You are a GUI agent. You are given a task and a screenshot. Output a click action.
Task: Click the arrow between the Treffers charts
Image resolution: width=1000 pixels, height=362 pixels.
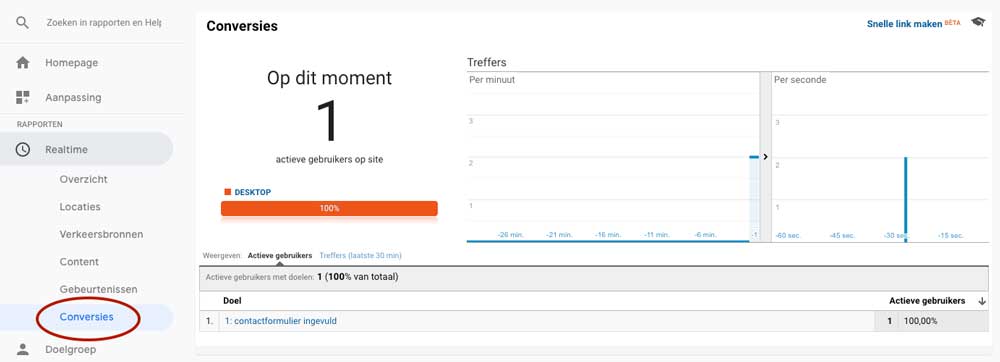point(765,157)
